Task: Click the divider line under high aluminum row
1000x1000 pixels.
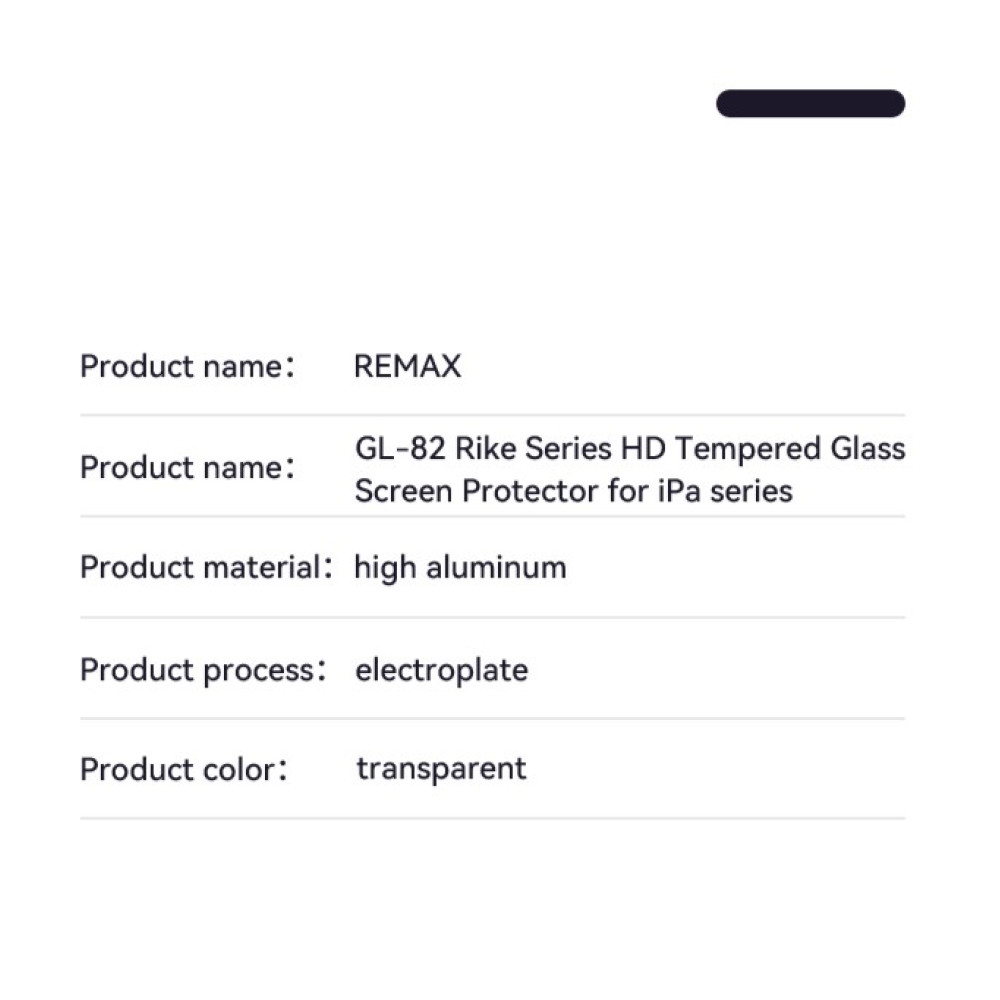Action: [492, 617]
